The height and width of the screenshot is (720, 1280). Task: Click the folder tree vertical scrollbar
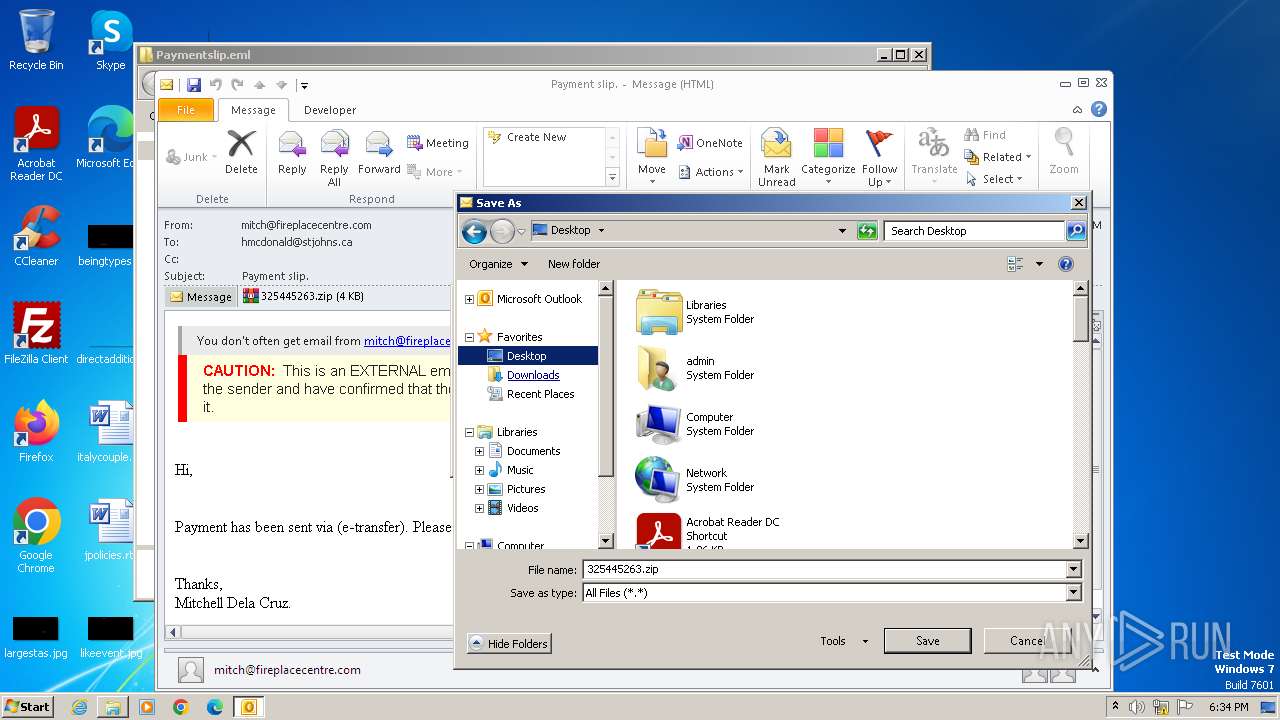click(x=606, y=415)
